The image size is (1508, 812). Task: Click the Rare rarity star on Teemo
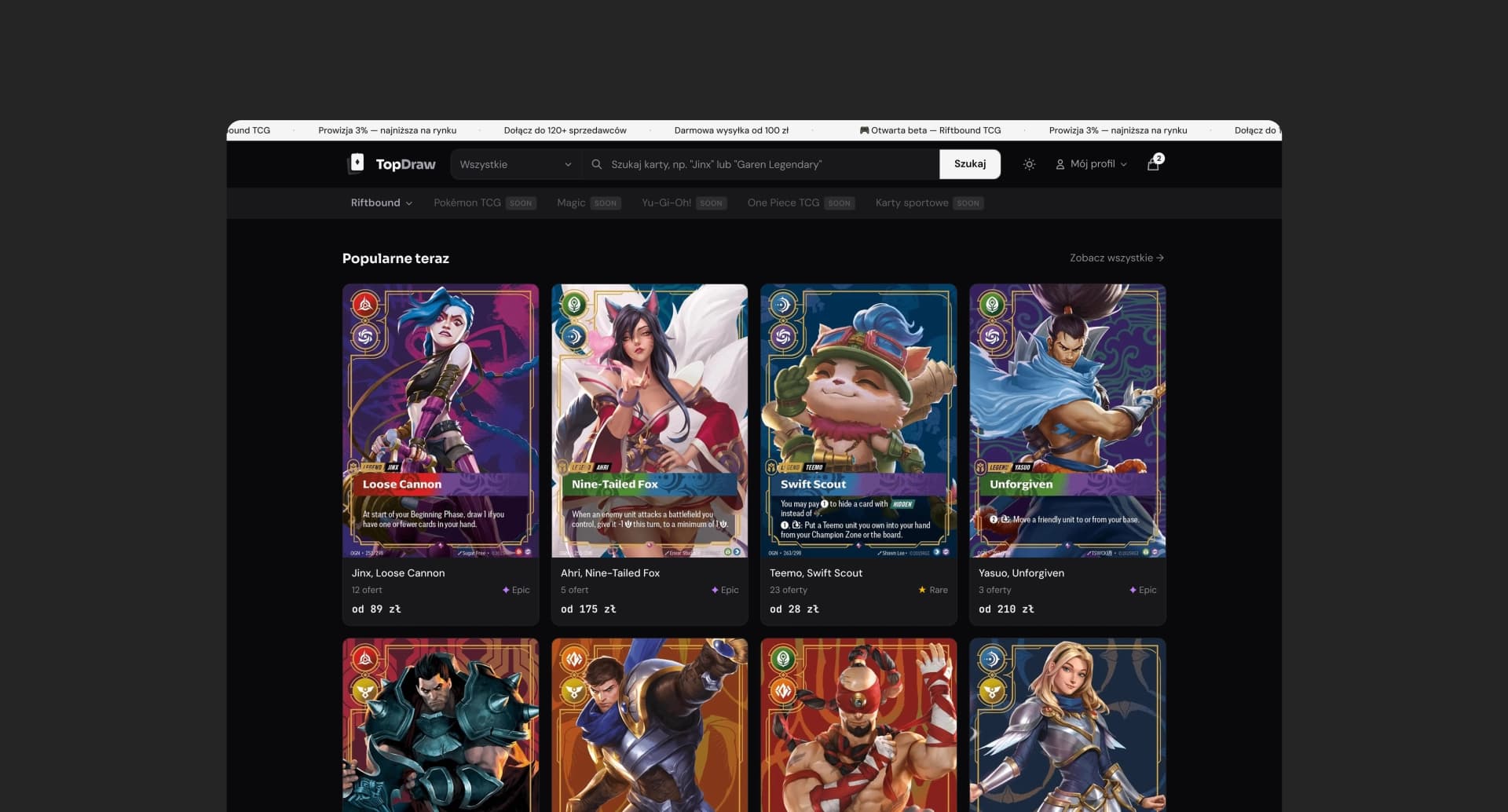coord(922,590)
